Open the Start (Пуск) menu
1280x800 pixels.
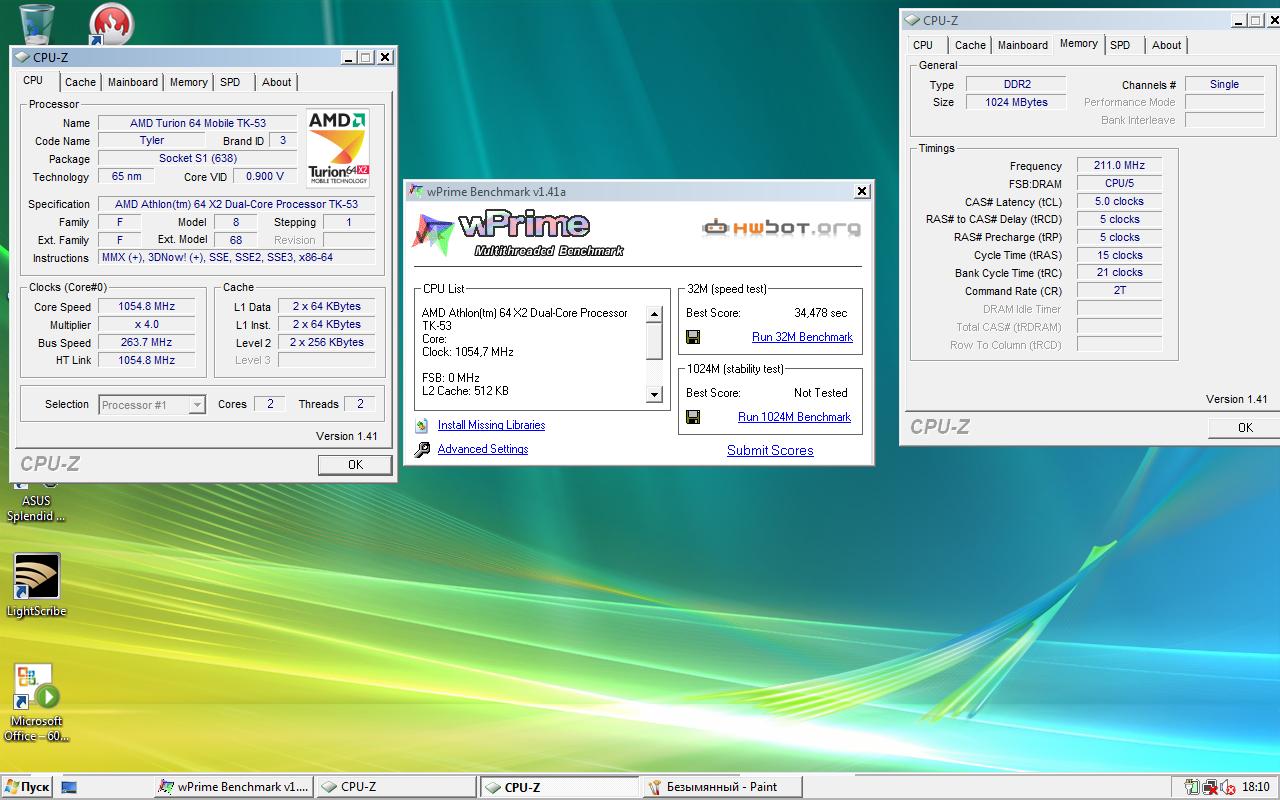[27, 787]
